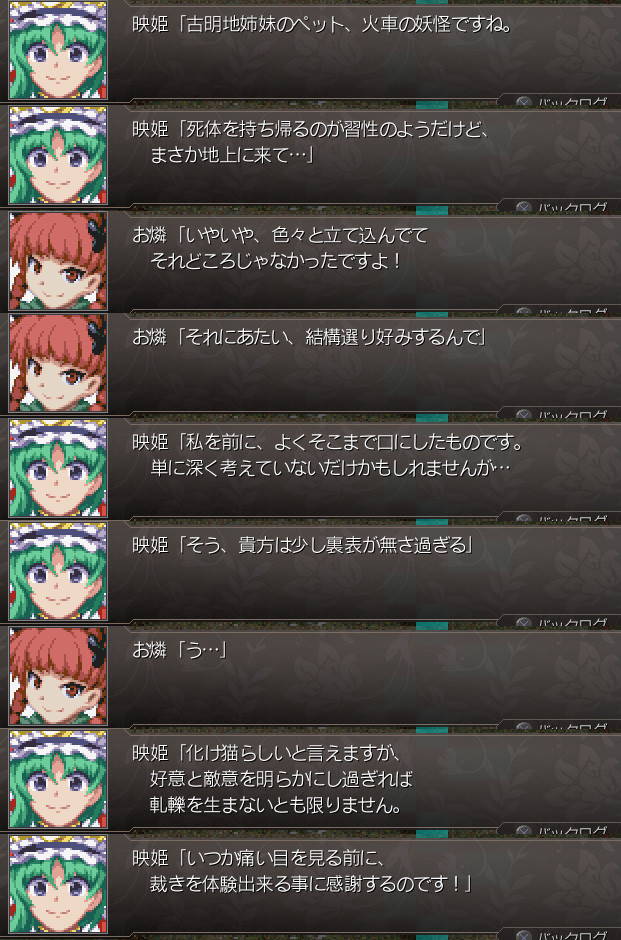The image size is (621, 940).
Task: Click the X backlog icon under 死体を持ち帰る dialogue
Action: tap(524, 207)
